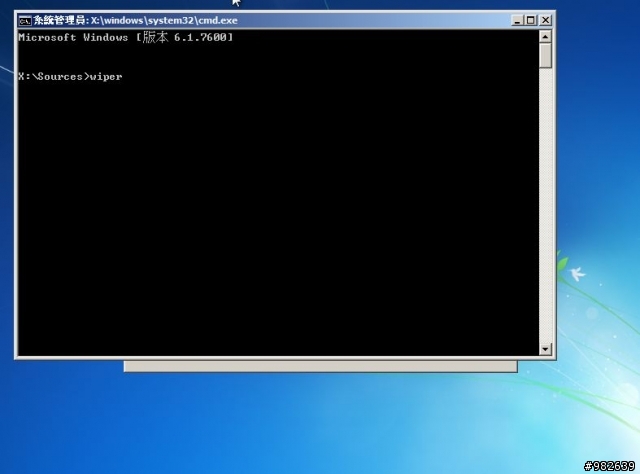
Task: Click the vertical scrollbar thumb
Action: [545, 56]
